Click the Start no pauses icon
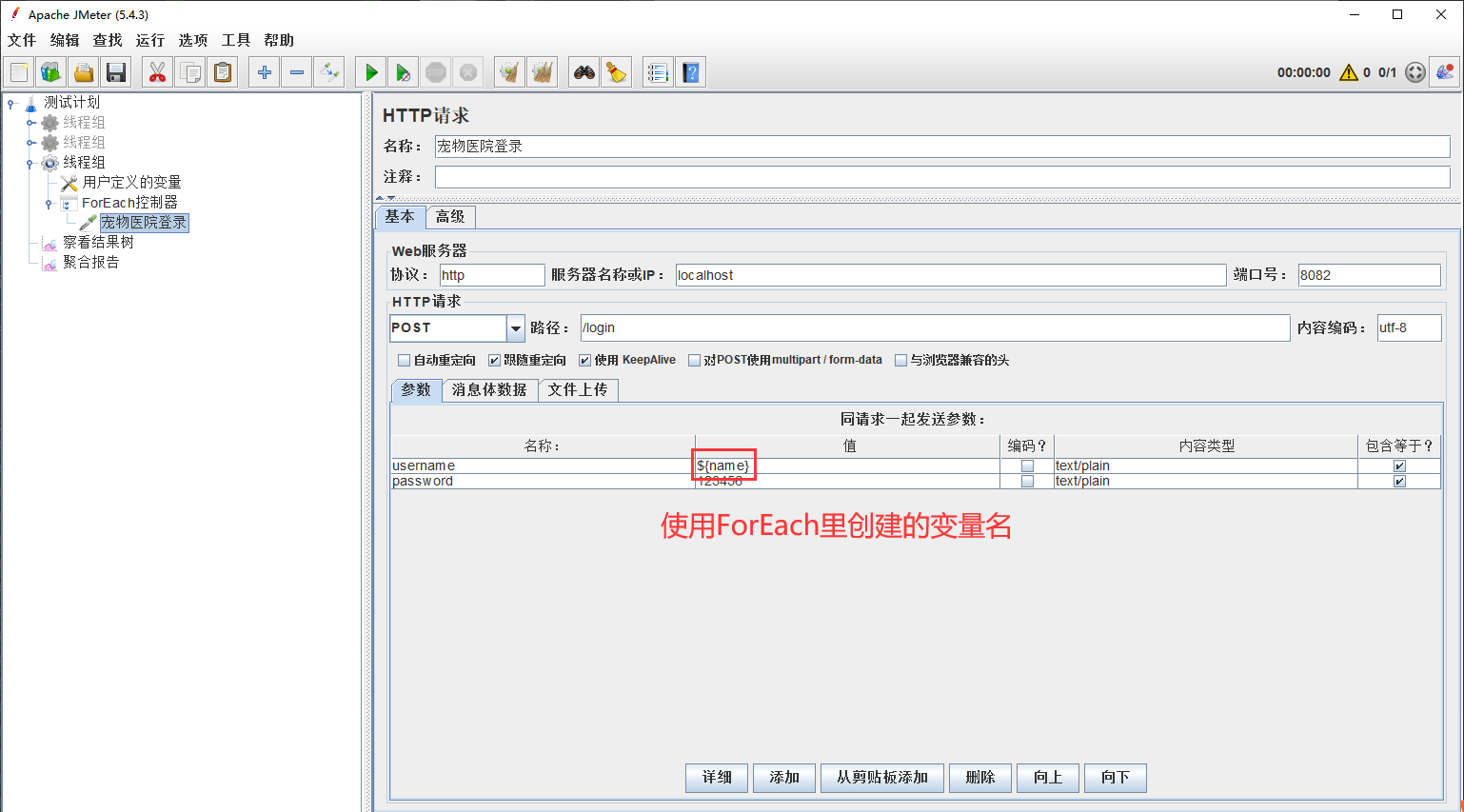1464x812 pixels. tap(403, 72)
